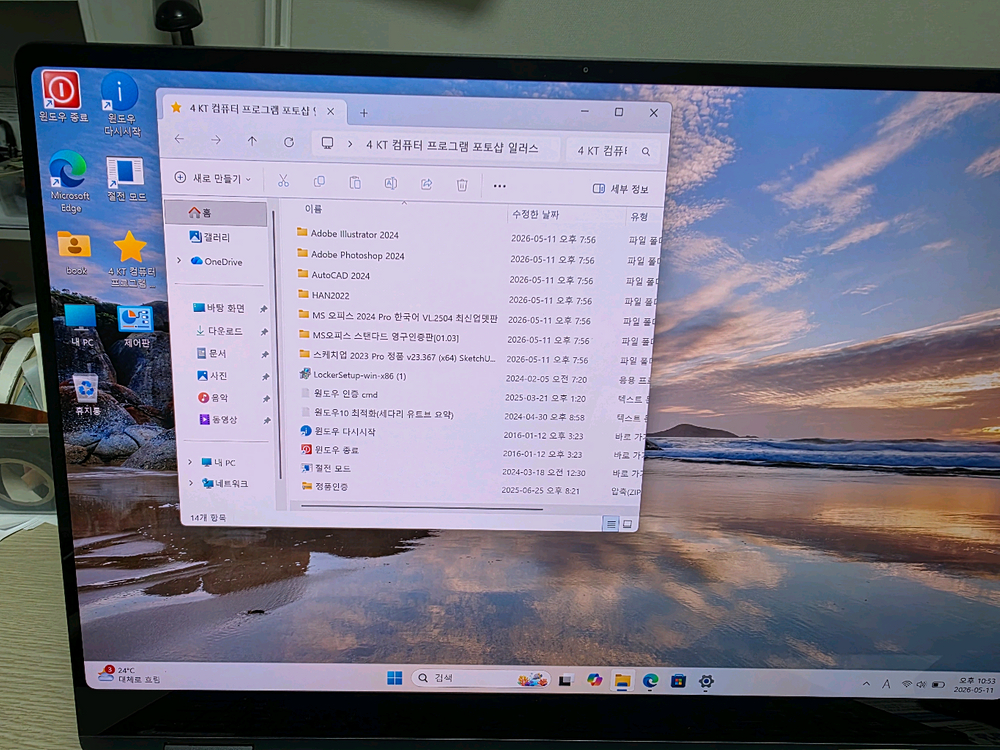Open the 절전 모드 desktop shortcut
This screenshot has width=1000, height=750.
[126, 180]
